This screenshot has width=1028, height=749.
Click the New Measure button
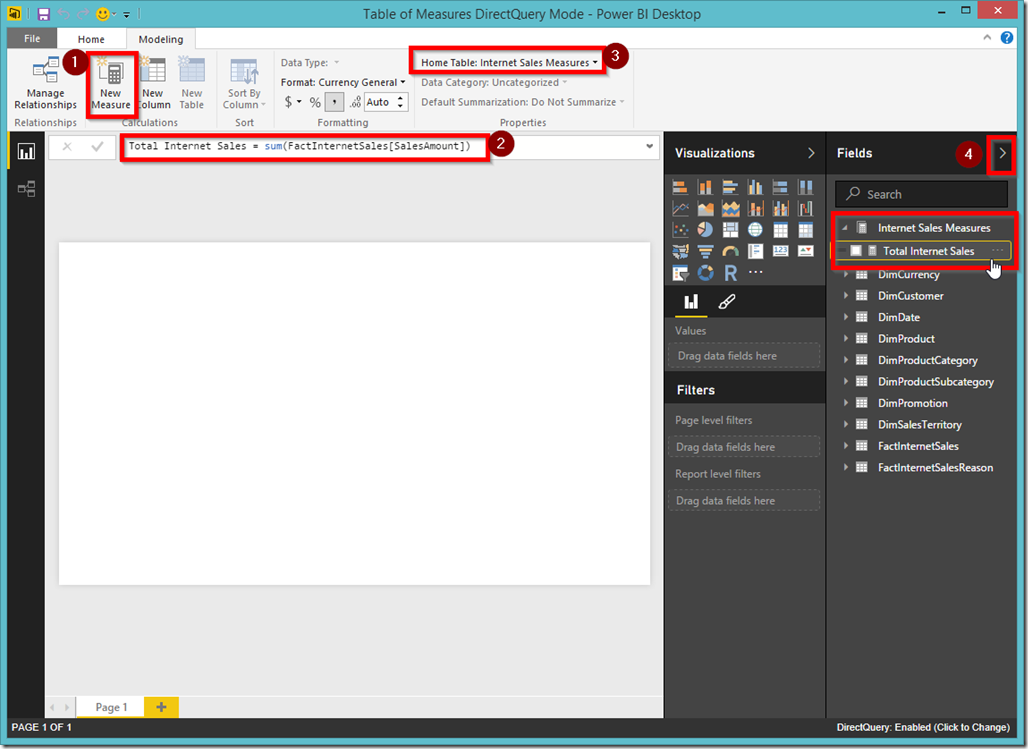click(111, 83)
